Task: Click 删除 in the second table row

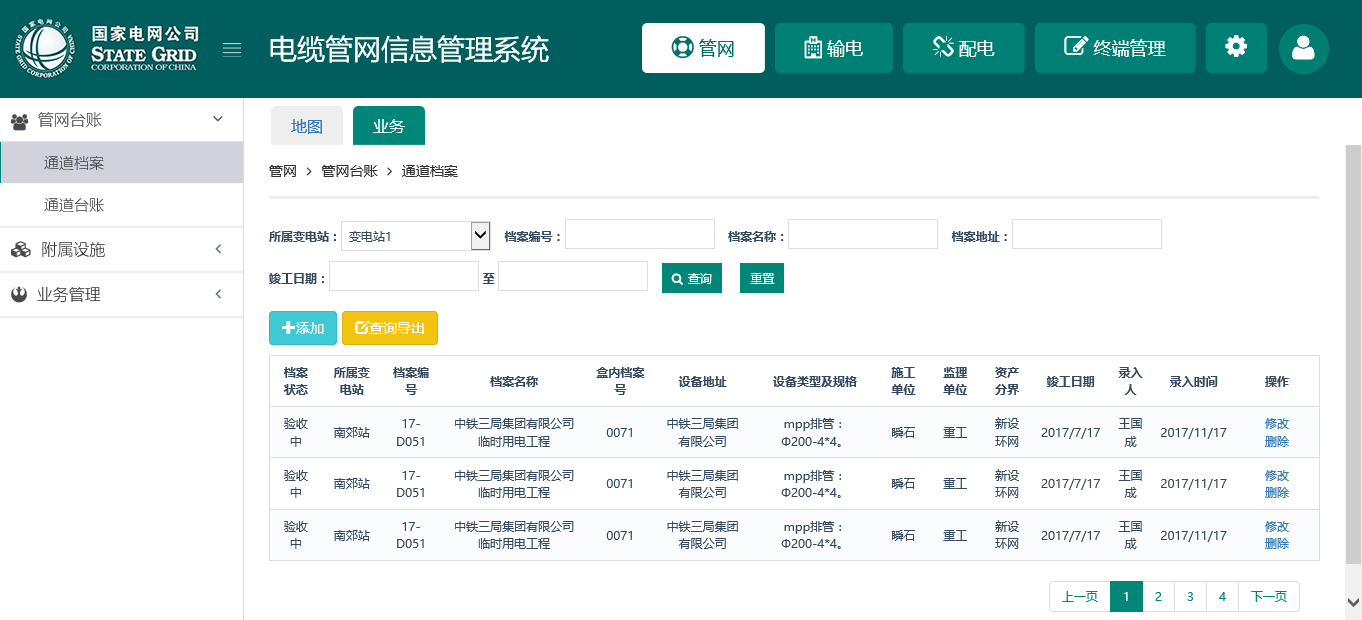Action: [x=1277, y=492]
